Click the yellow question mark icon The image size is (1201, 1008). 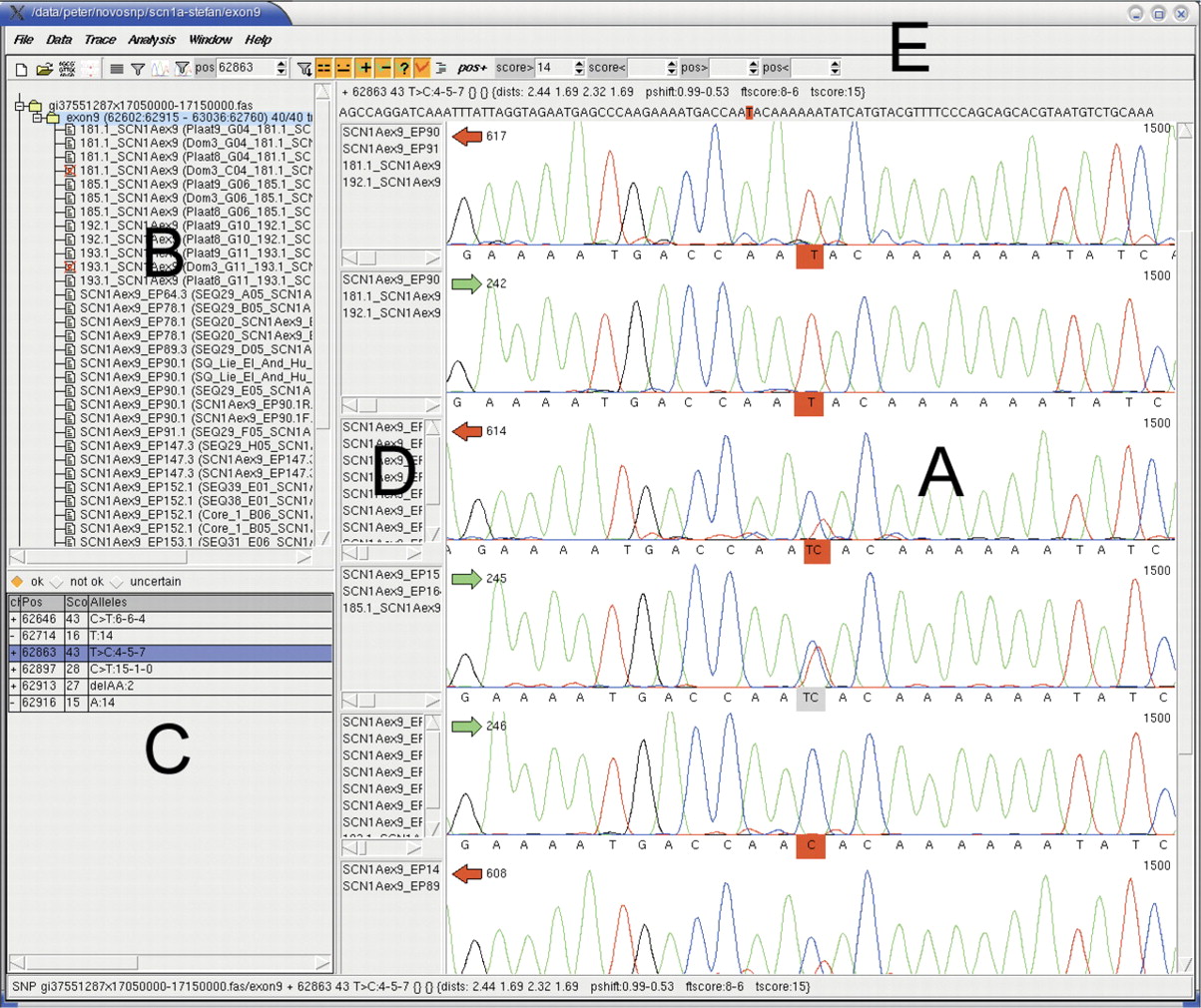click(x=403, y=68)
